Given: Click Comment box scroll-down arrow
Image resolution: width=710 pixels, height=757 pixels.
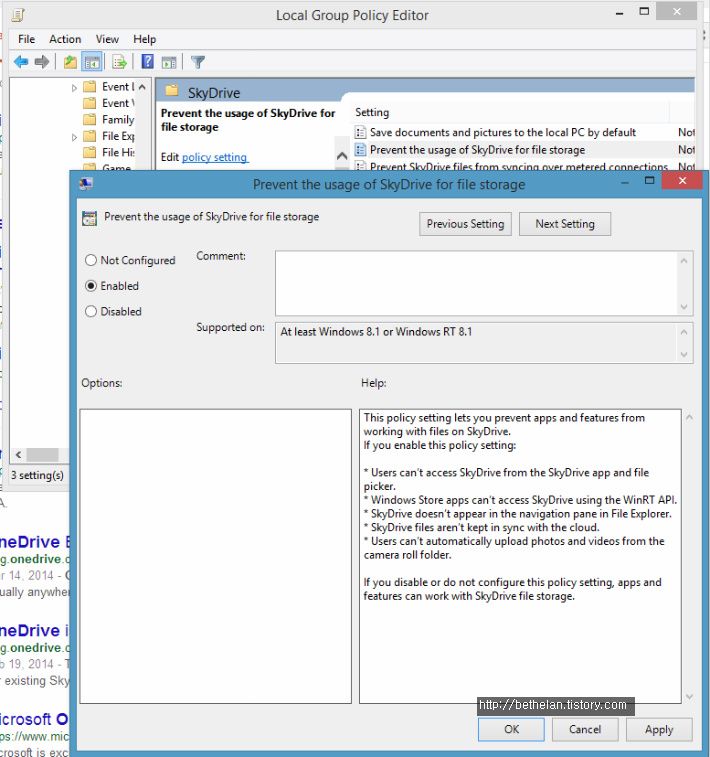Looking at the screenshot, I should (683, 307).
